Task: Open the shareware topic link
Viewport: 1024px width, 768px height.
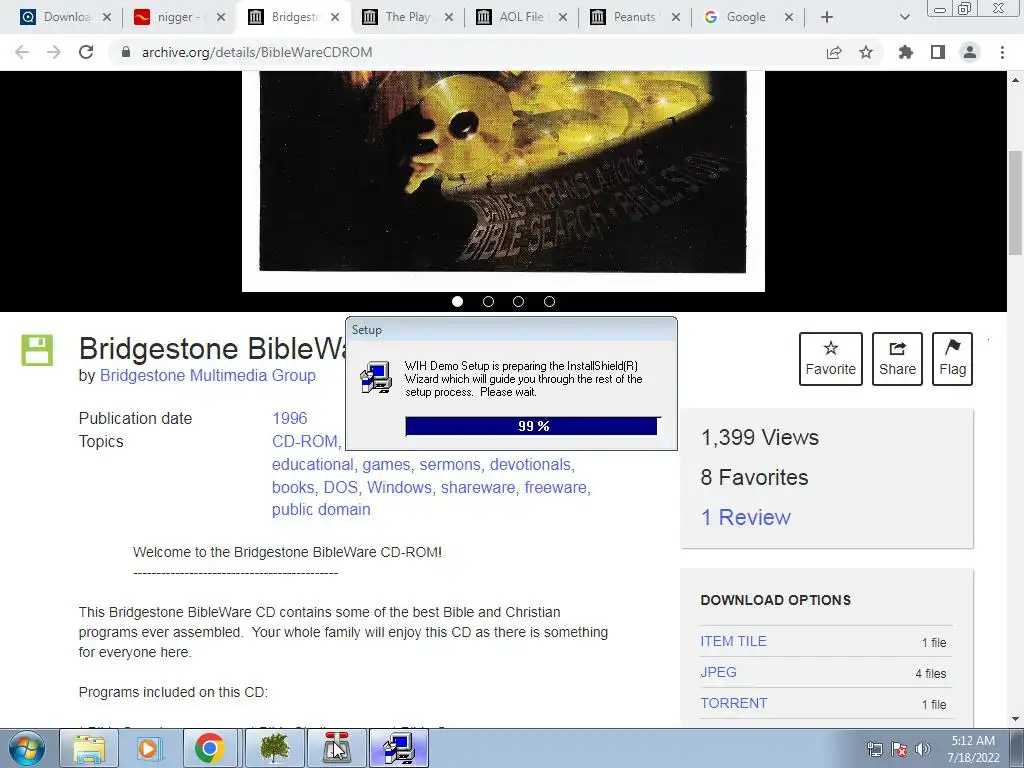Action: pos(477,487)
